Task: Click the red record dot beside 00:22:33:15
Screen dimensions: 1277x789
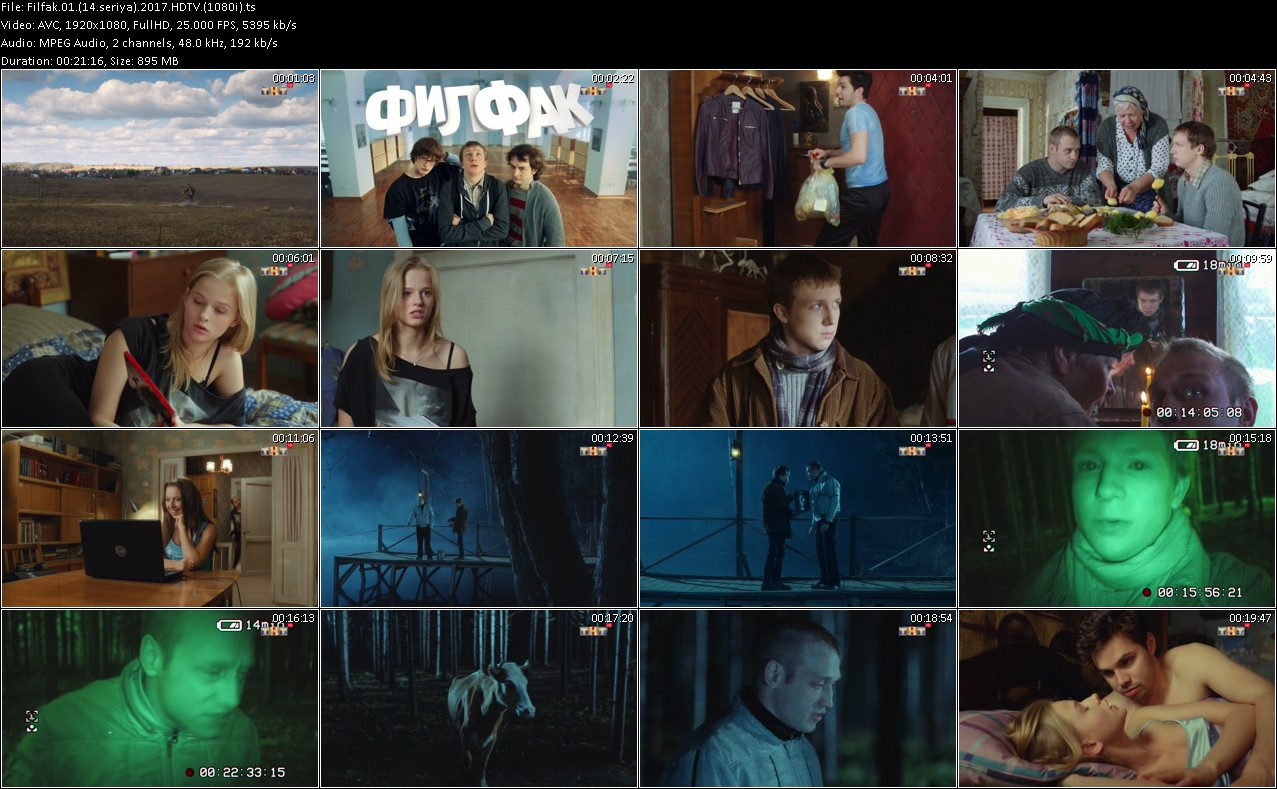Action: click(188, 772)
